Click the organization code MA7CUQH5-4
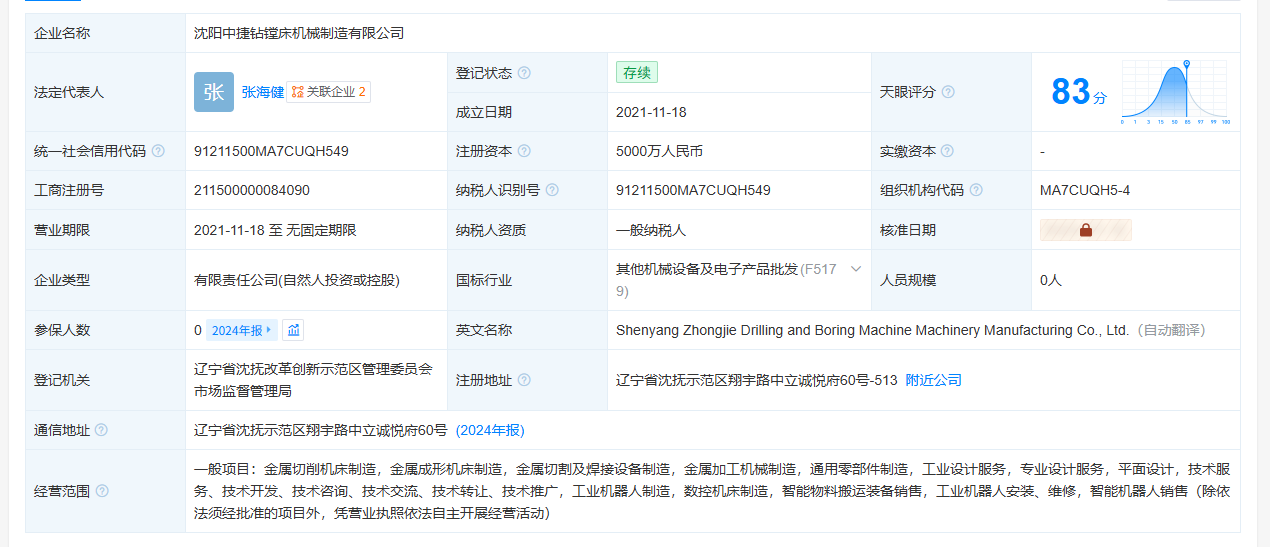Viewport: 1270px width, 547px height. pos(1085,190)
